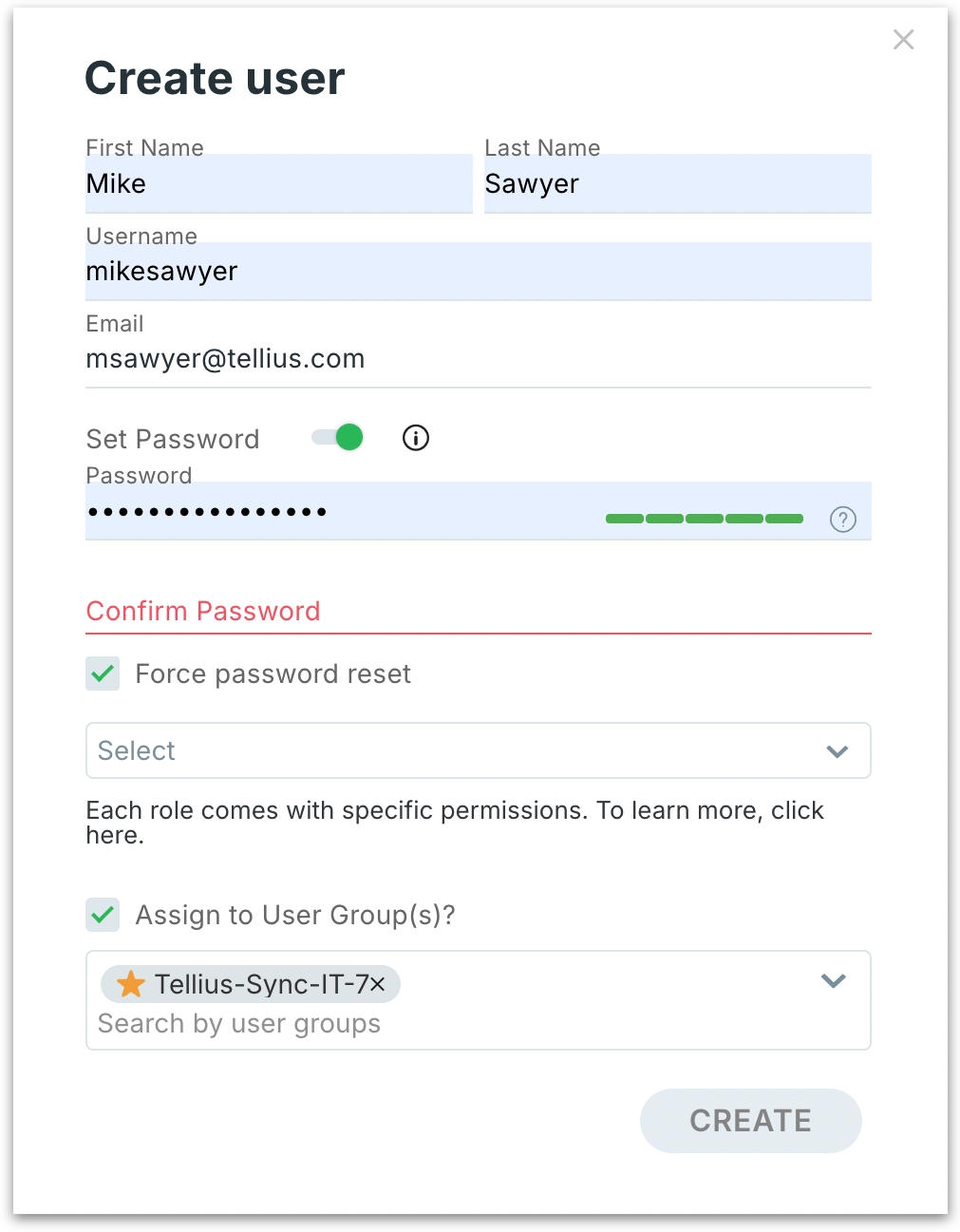Click the password strength indicator bar
This screenshot has height=1232, width=960.
click(x=704, y=519)
